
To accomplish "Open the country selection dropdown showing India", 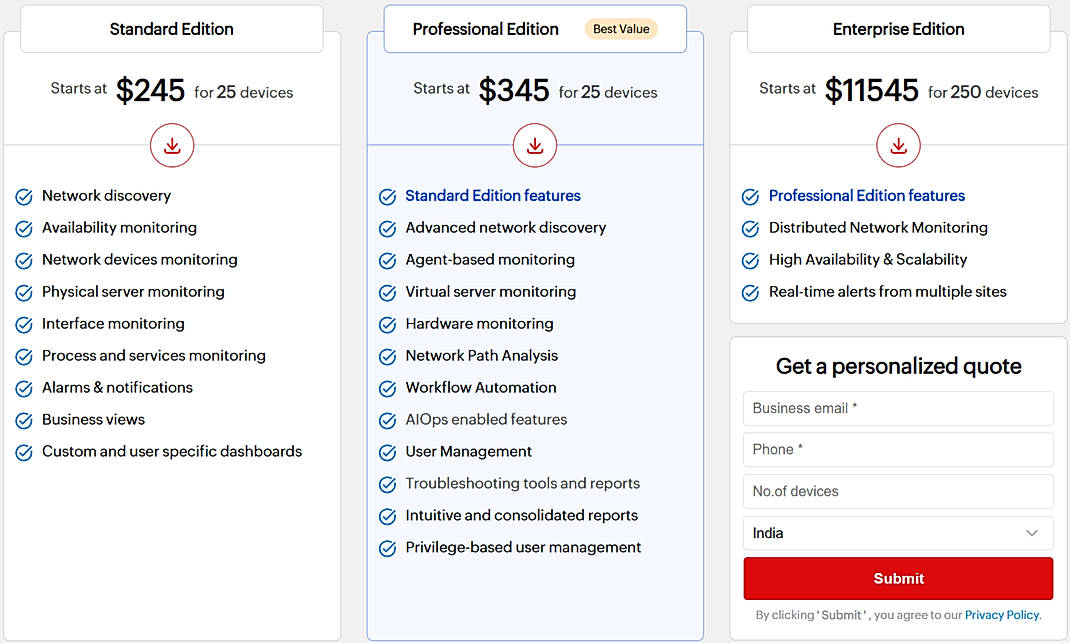I will pos(897,533).
